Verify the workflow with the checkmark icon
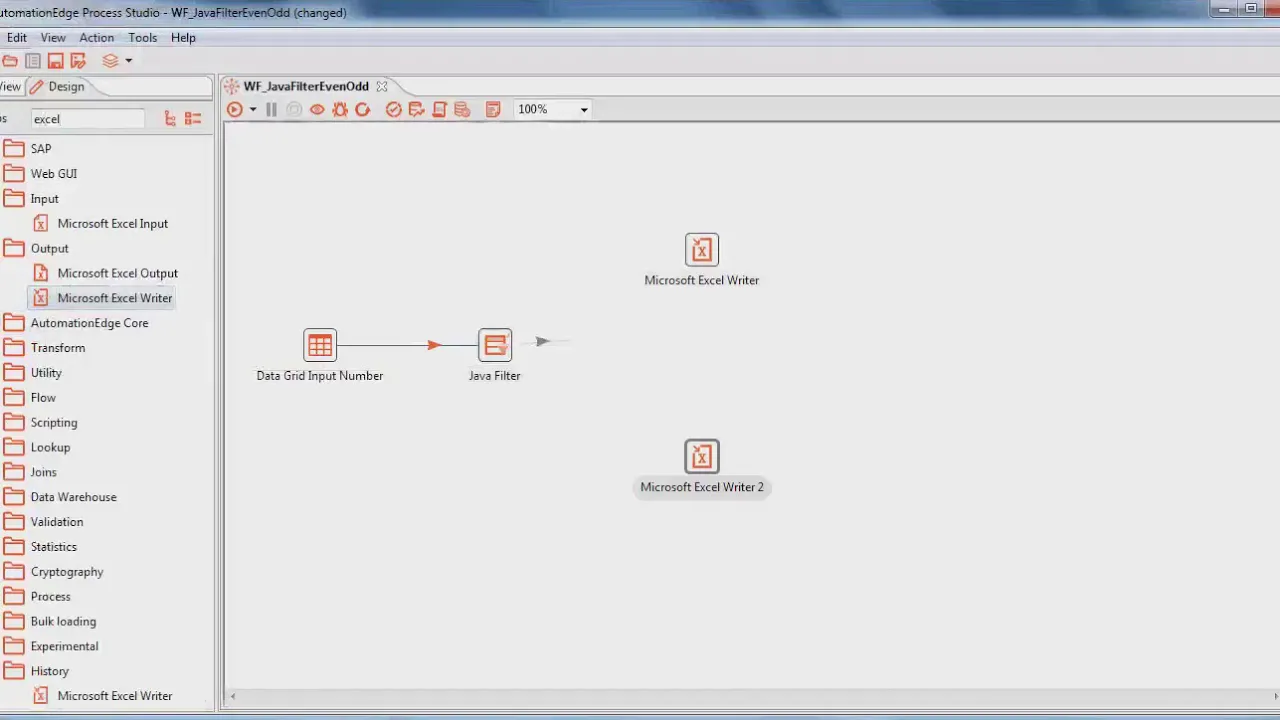This screenshot has height=720, width=1280. pyautogui.click(x=393, y=109)
